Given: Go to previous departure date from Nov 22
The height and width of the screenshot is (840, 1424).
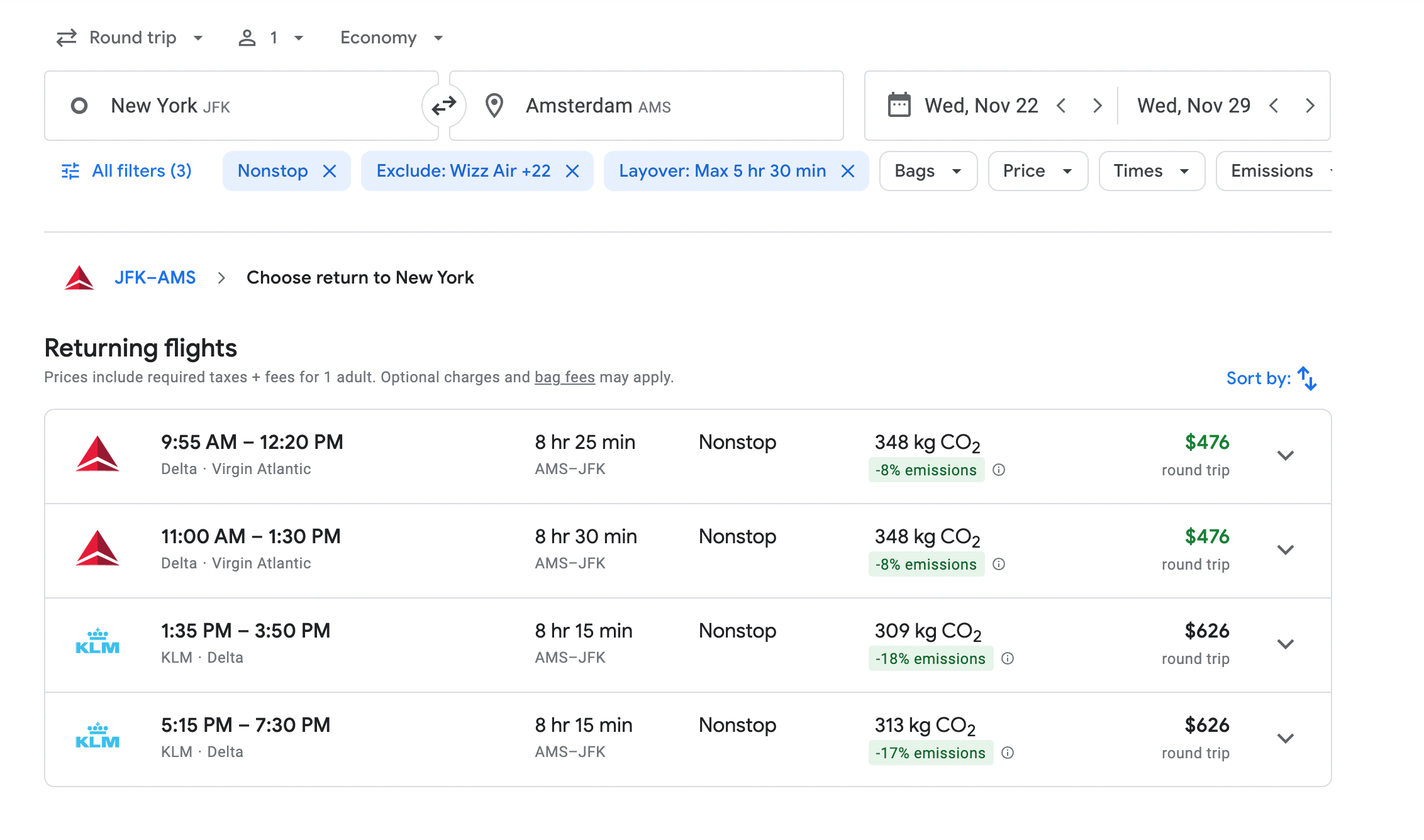Looking at the screenshot, I should coord(1062,106).
